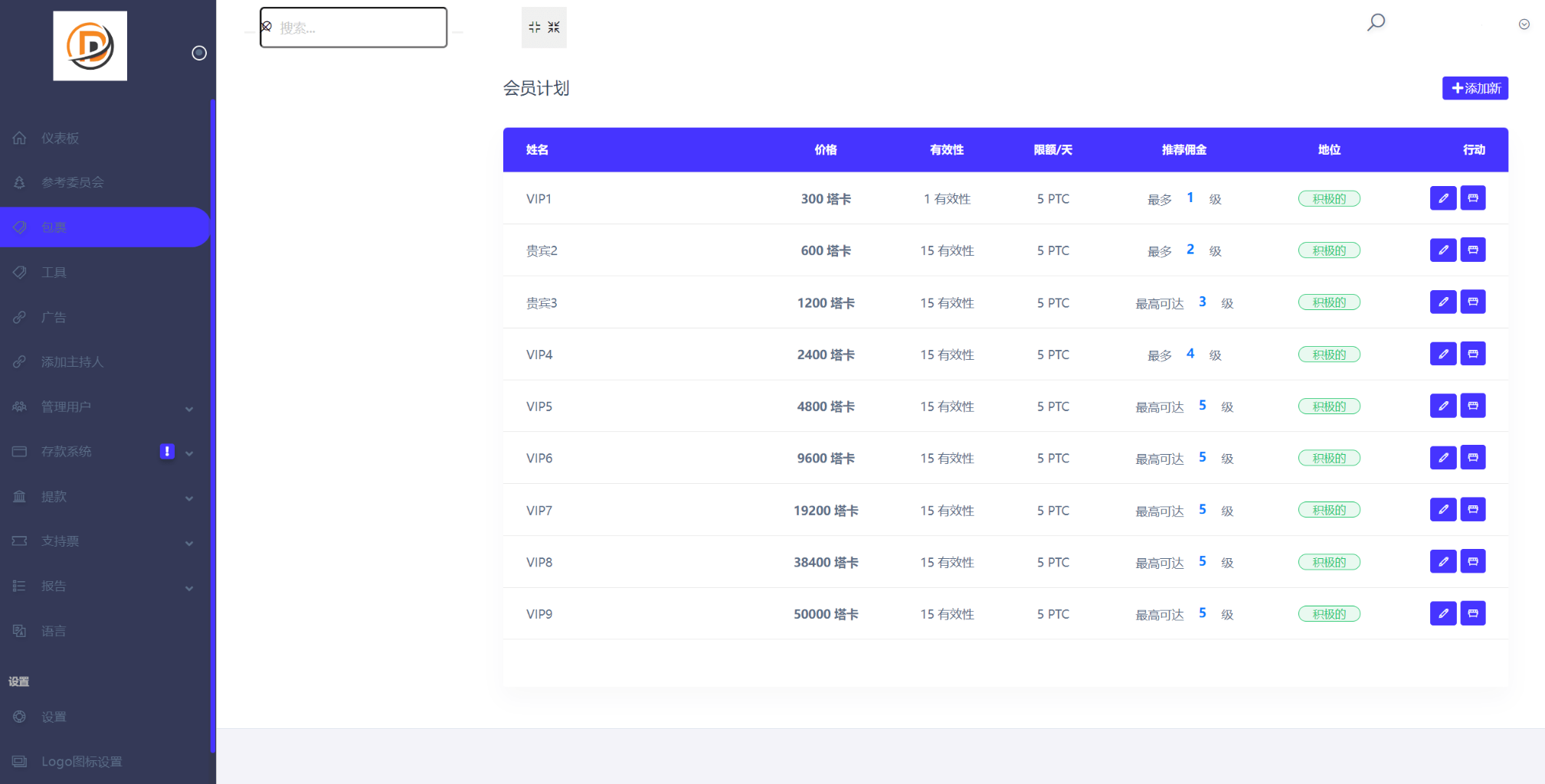Click the second action icon for 贵宾2

tap(1473, 250)
